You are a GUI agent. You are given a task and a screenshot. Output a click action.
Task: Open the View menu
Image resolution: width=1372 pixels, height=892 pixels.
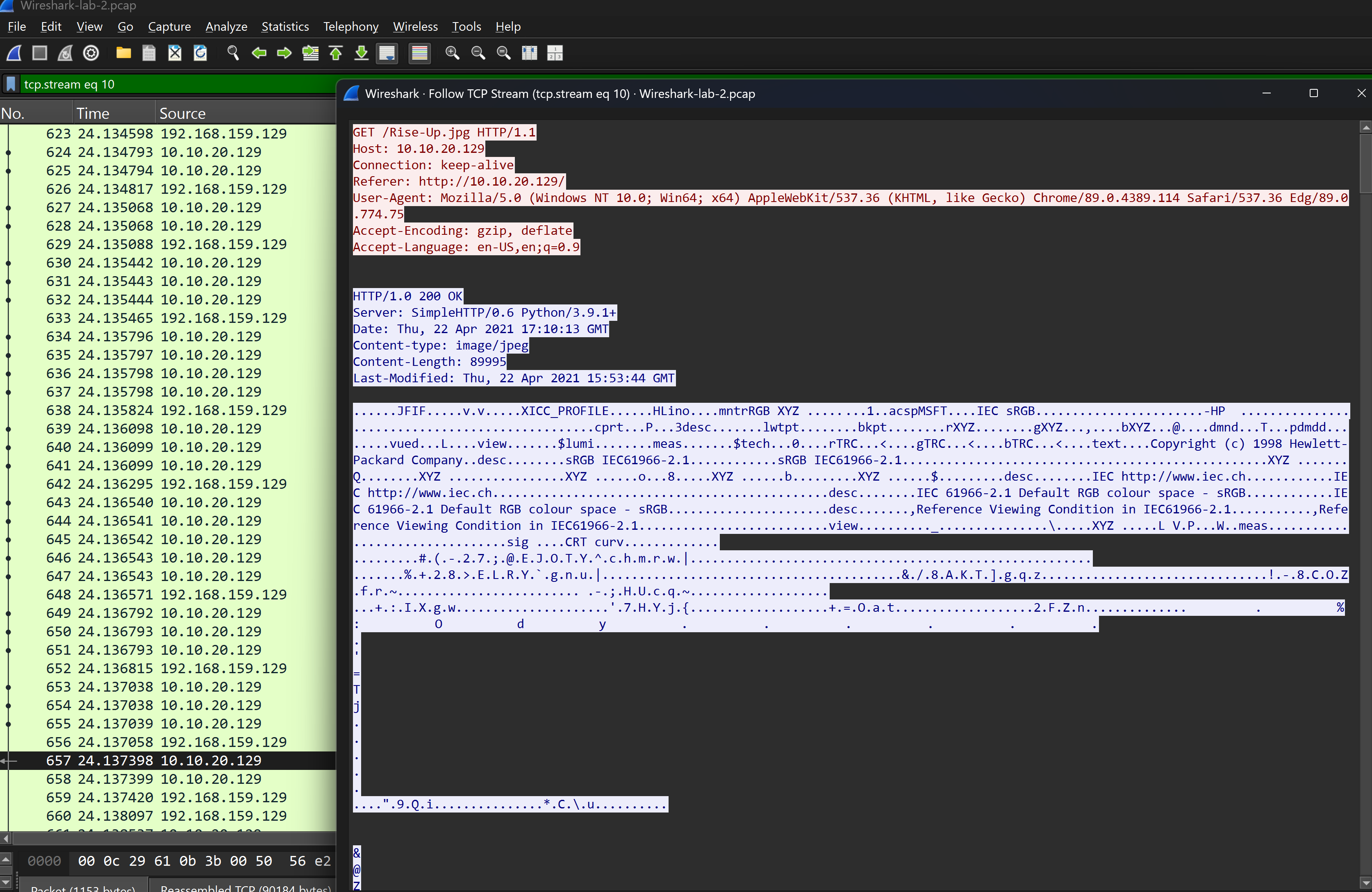(x=89, y=27)
